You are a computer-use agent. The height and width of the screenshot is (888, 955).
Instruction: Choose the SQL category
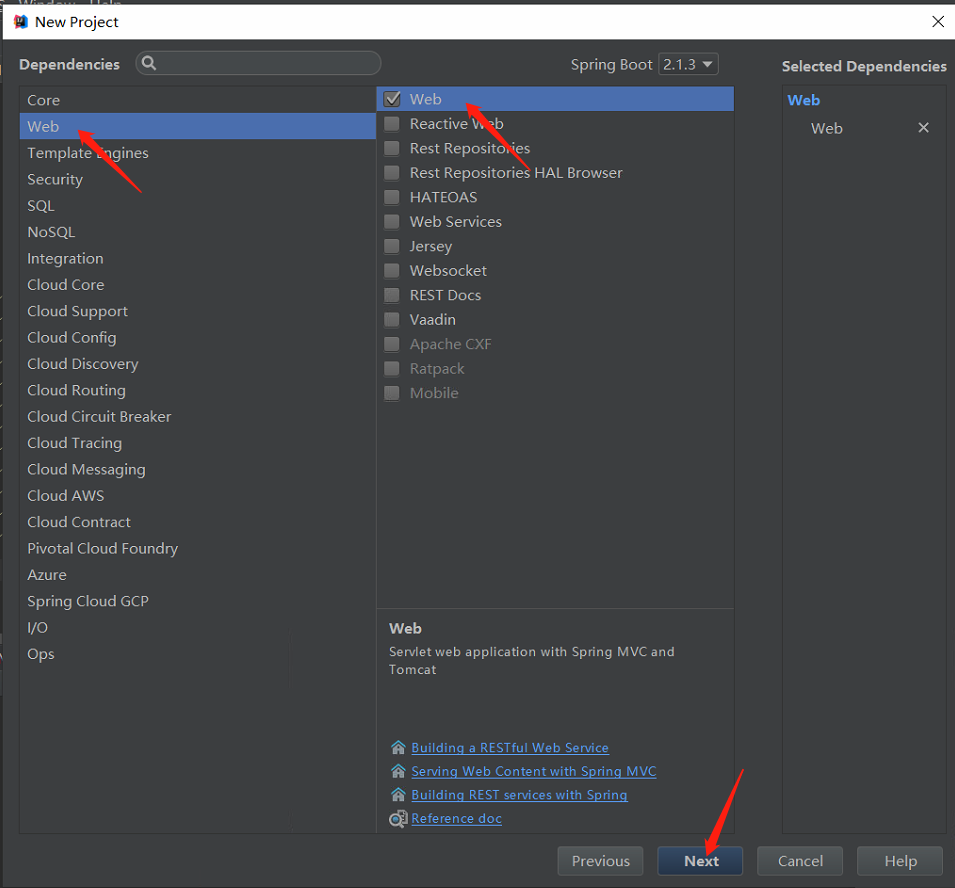[x=198, y=205]
